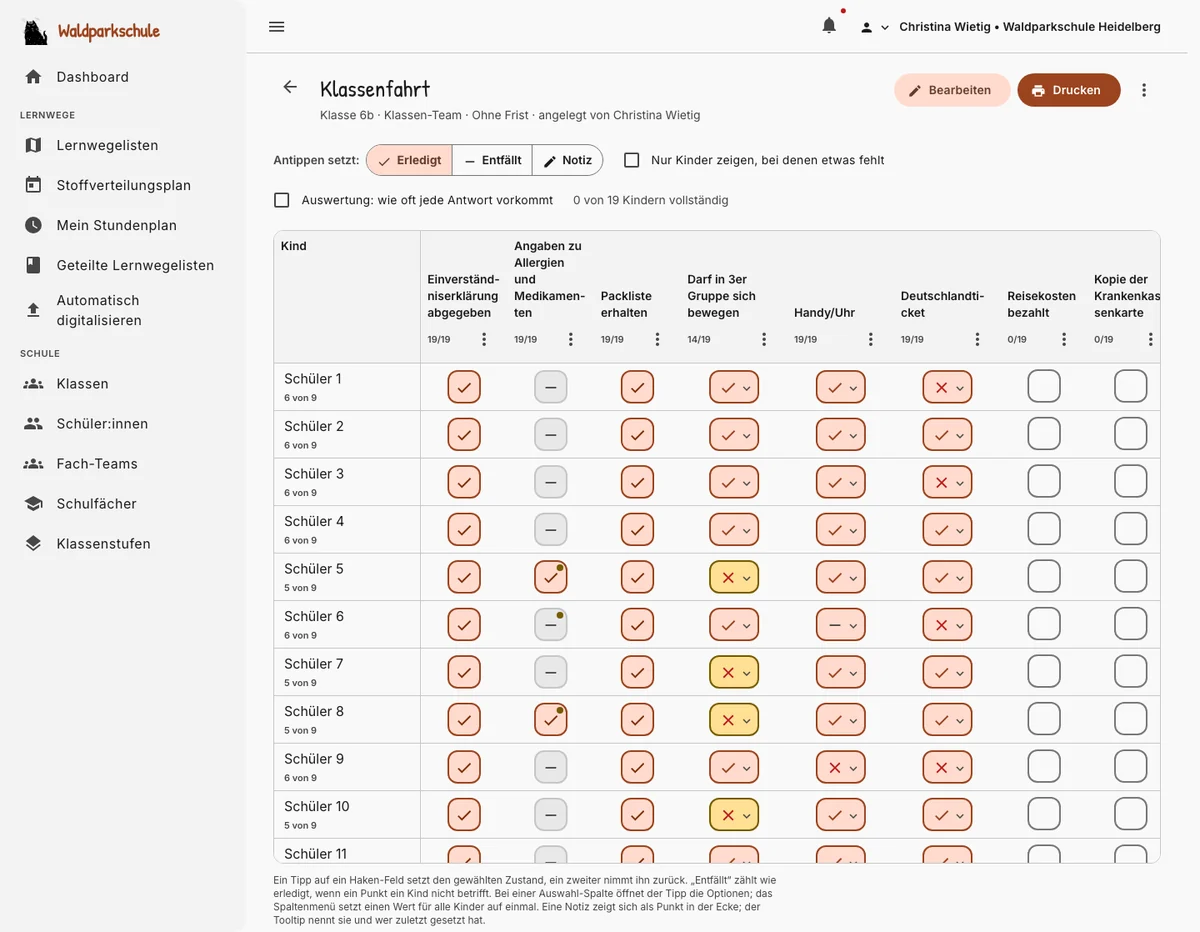This screenshot has height=932, width=1200.
Task: Click the Mein Stundenplan clock icon
Action: click(34, 225)
